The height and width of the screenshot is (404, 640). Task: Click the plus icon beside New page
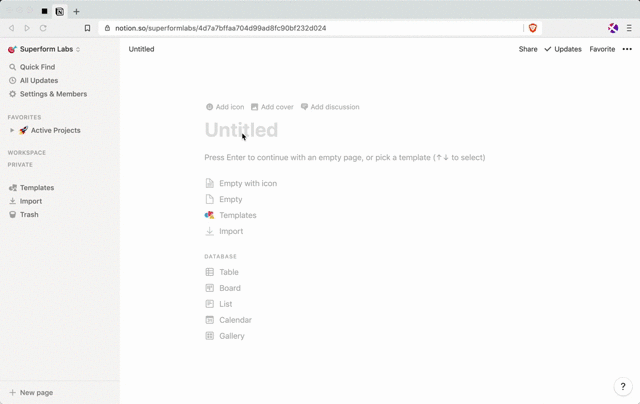click(13, 393)
